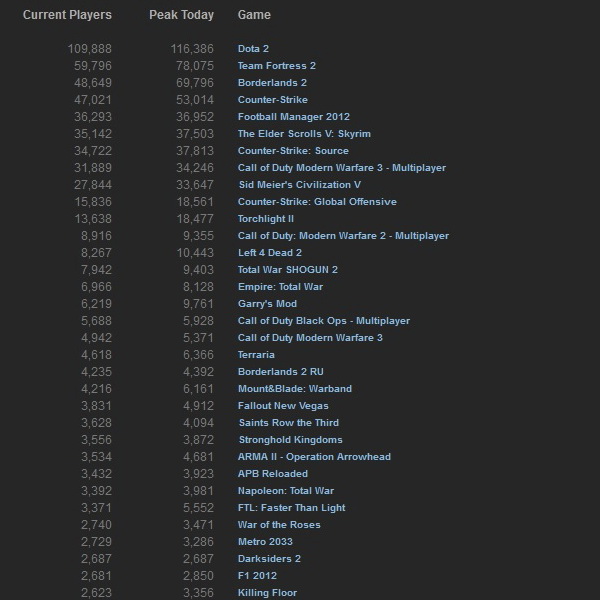Open the Left 4 Dead 2 link
This screenshot has height=600, width=600.
pyautogui.click(x=269, y=253)
